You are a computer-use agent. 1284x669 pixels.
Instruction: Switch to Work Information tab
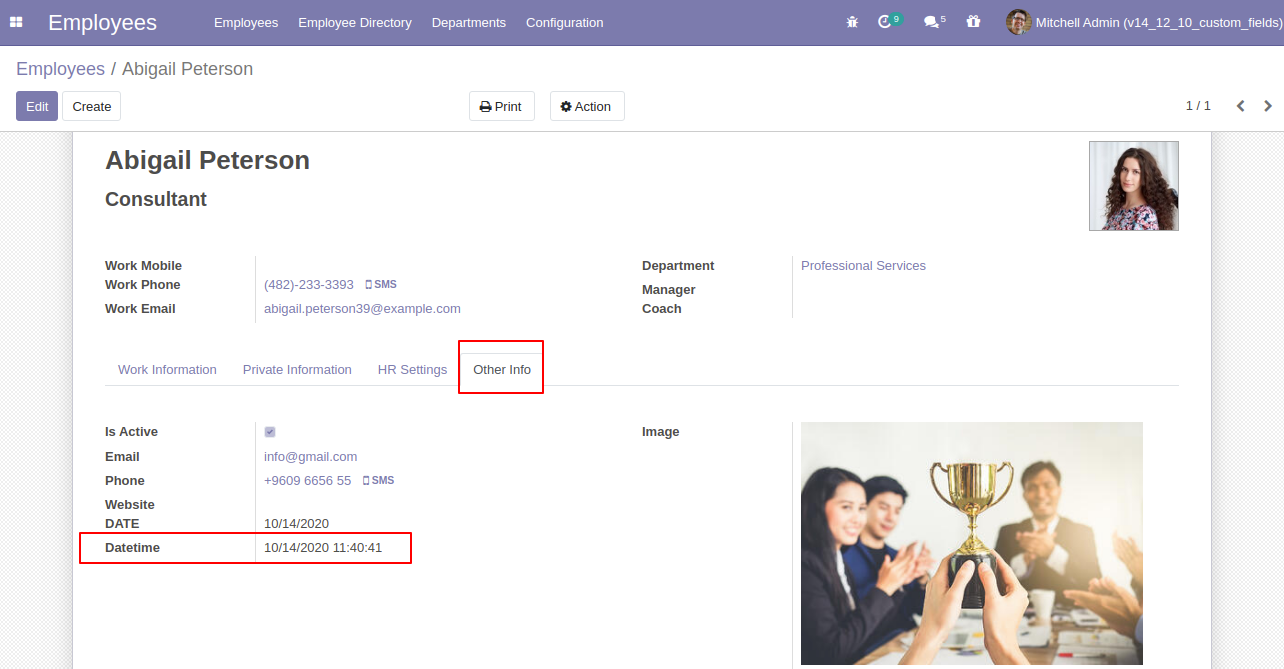[167, 370]
